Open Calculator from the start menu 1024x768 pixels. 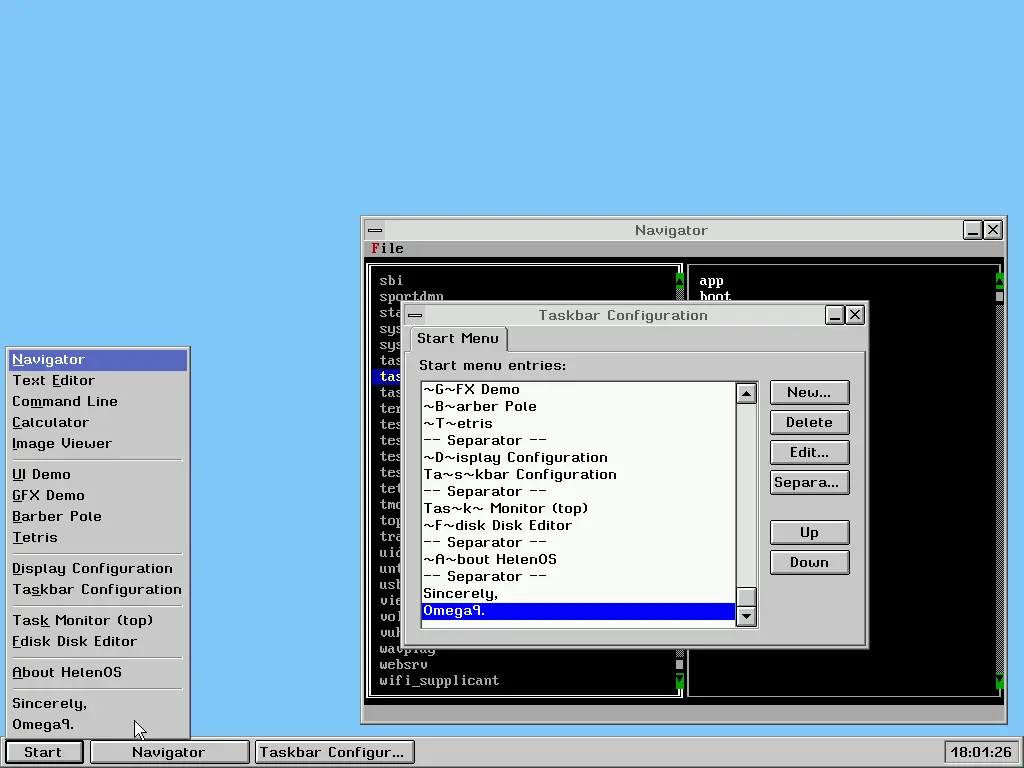[x=51, y=422]
